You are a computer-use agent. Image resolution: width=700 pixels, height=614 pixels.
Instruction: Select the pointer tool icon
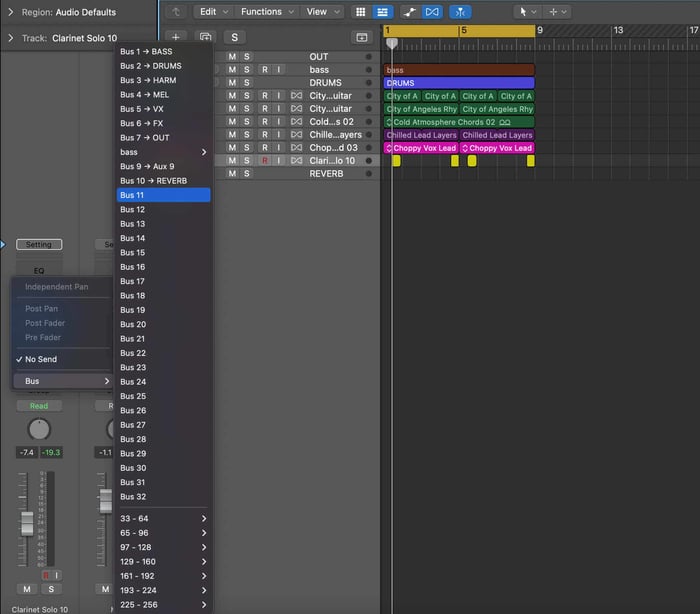[523, 12]
